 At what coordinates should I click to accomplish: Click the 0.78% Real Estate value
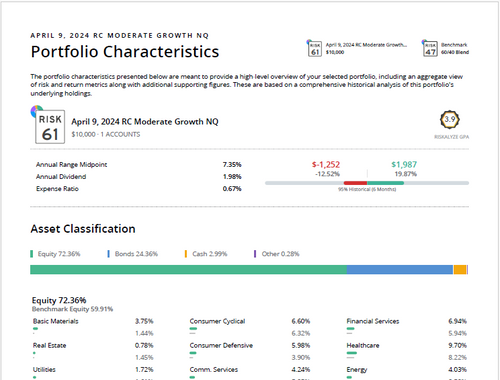(144, 346)
